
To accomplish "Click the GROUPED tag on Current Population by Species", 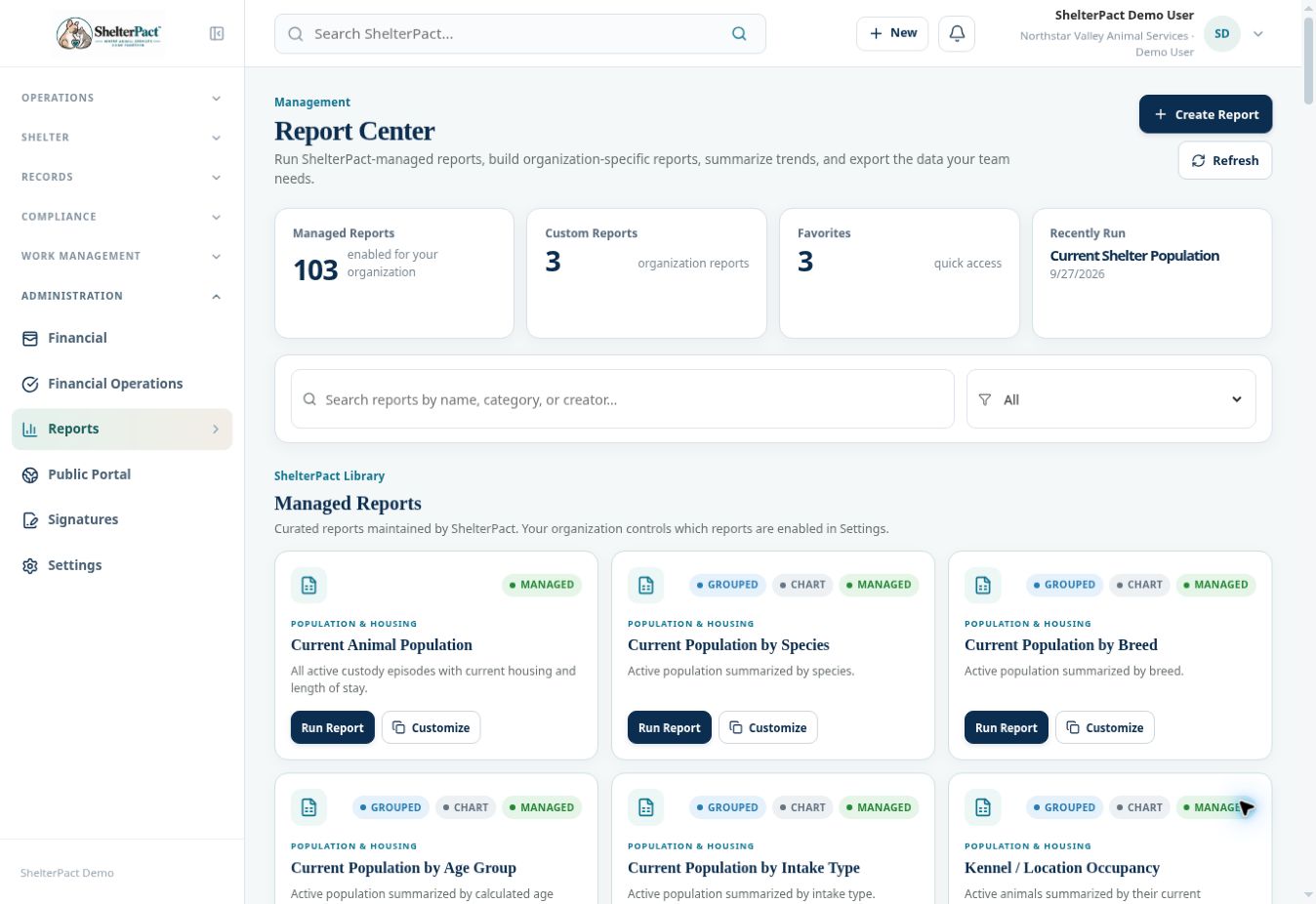I will pos(727,586).
